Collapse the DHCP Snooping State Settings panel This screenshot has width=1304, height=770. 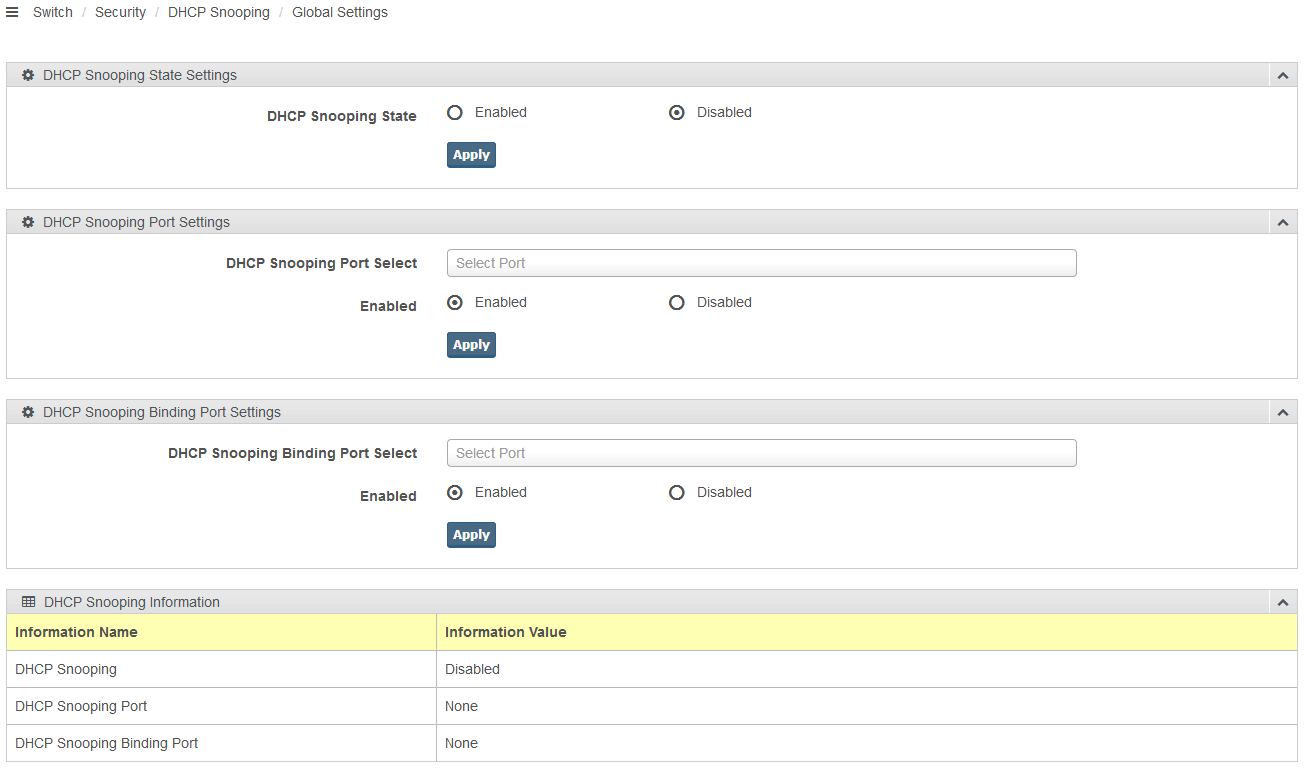click(x=1282, y=76)
